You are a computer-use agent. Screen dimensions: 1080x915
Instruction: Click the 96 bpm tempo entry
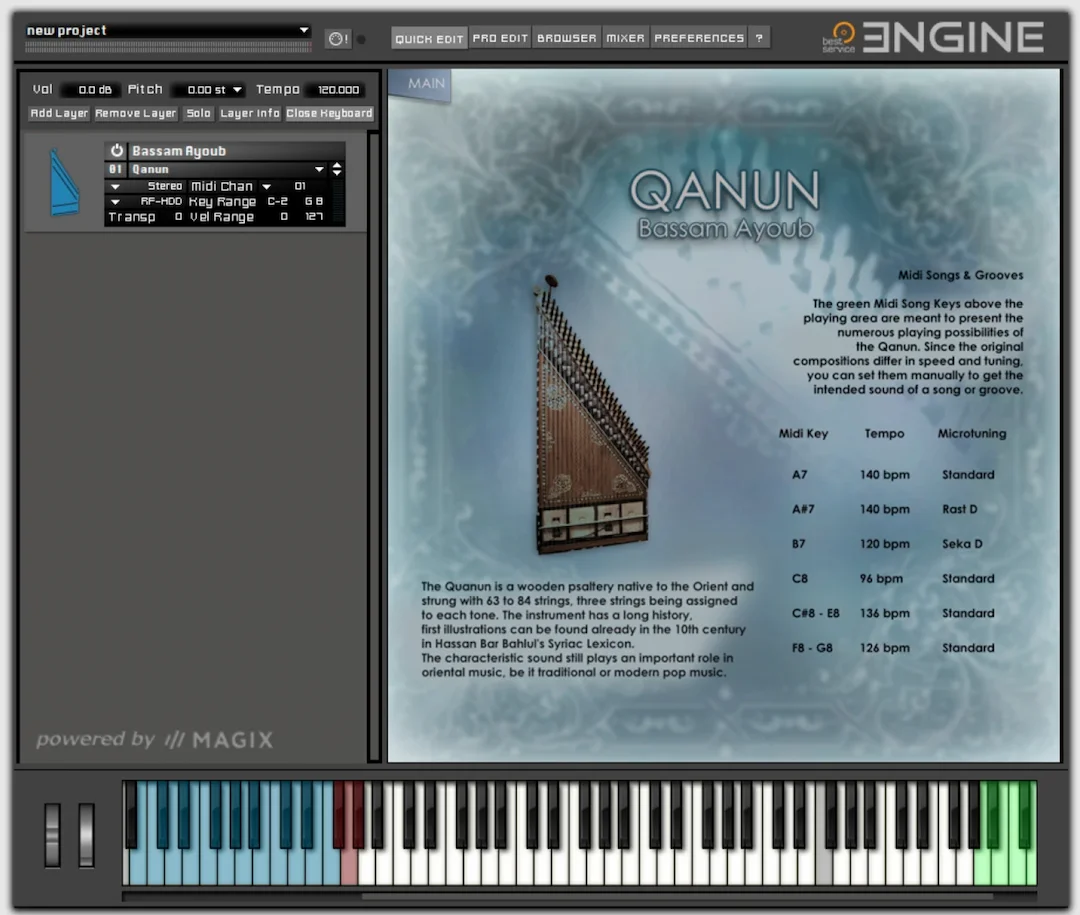coord(881,579)
